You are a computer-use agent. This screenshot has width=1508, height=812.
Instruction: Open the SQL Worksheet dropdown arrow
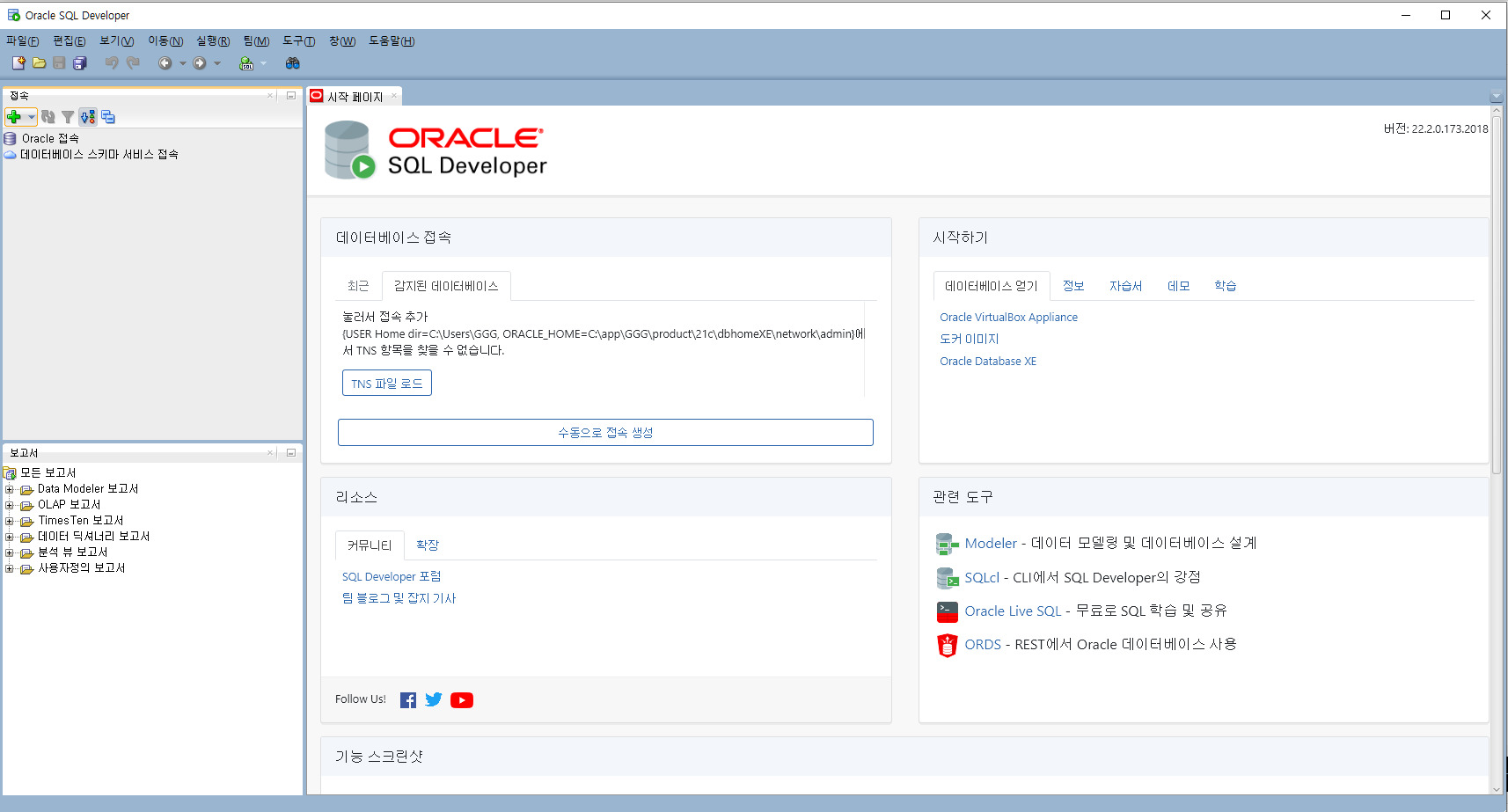point(263,63)
